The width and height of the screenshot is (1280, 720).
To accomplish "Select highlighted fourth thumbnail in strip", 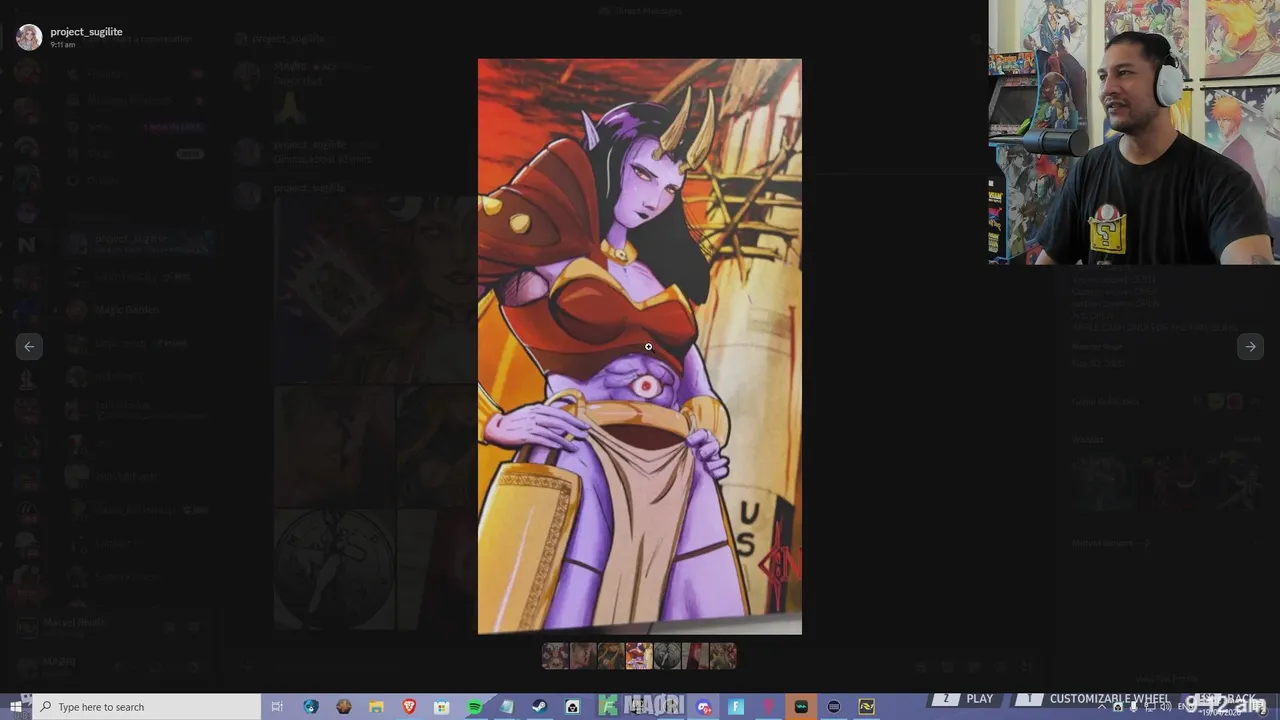I will coord(639,656).
